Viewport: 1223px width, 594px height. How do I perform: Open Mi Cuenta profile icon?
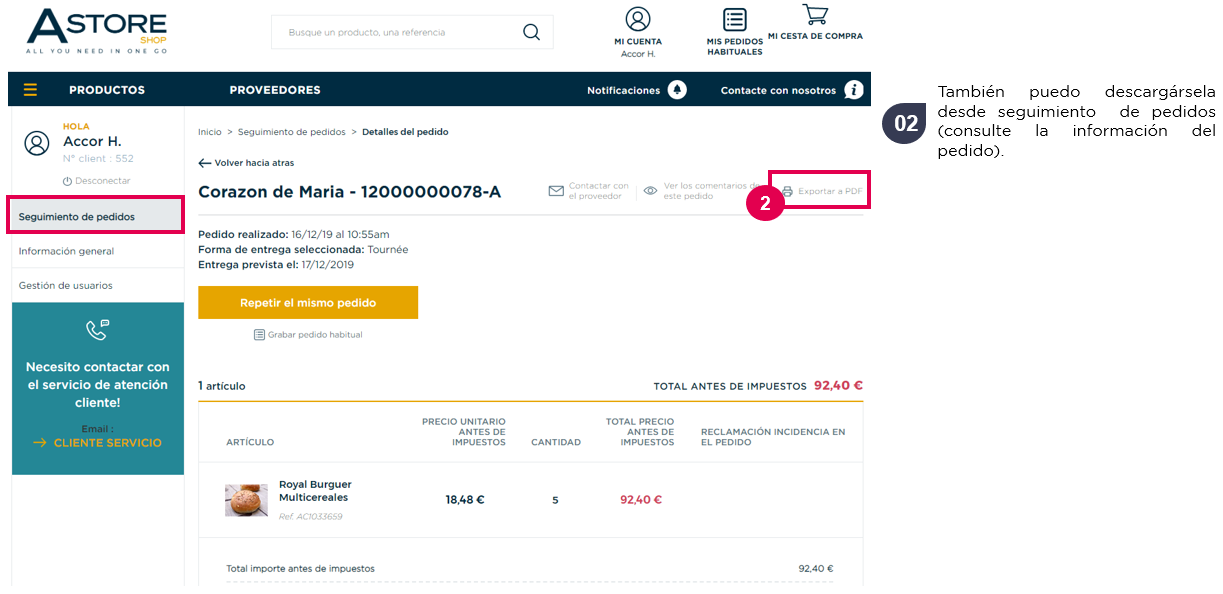638,19
